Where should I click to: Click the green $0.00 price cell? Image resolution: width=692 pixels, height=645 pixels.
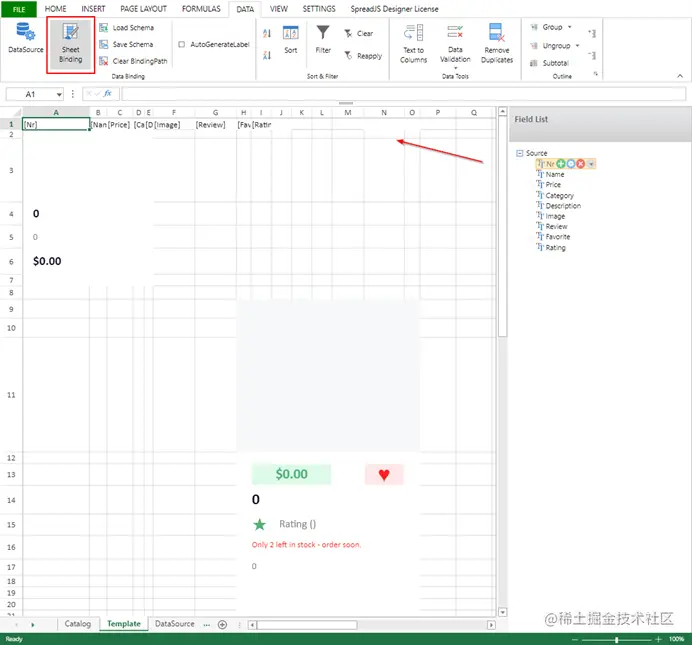tap(291, 475)
